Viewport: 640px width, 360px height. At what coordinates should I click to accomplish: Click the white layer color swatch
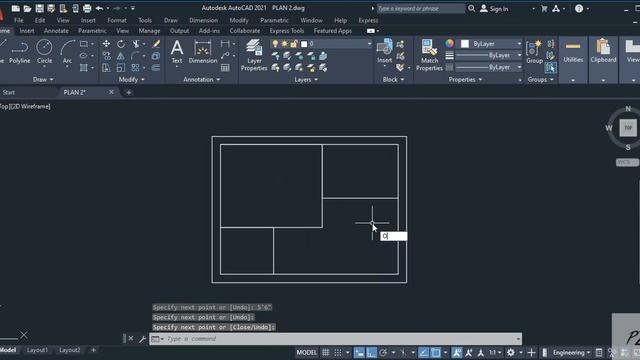click(304, 44)
